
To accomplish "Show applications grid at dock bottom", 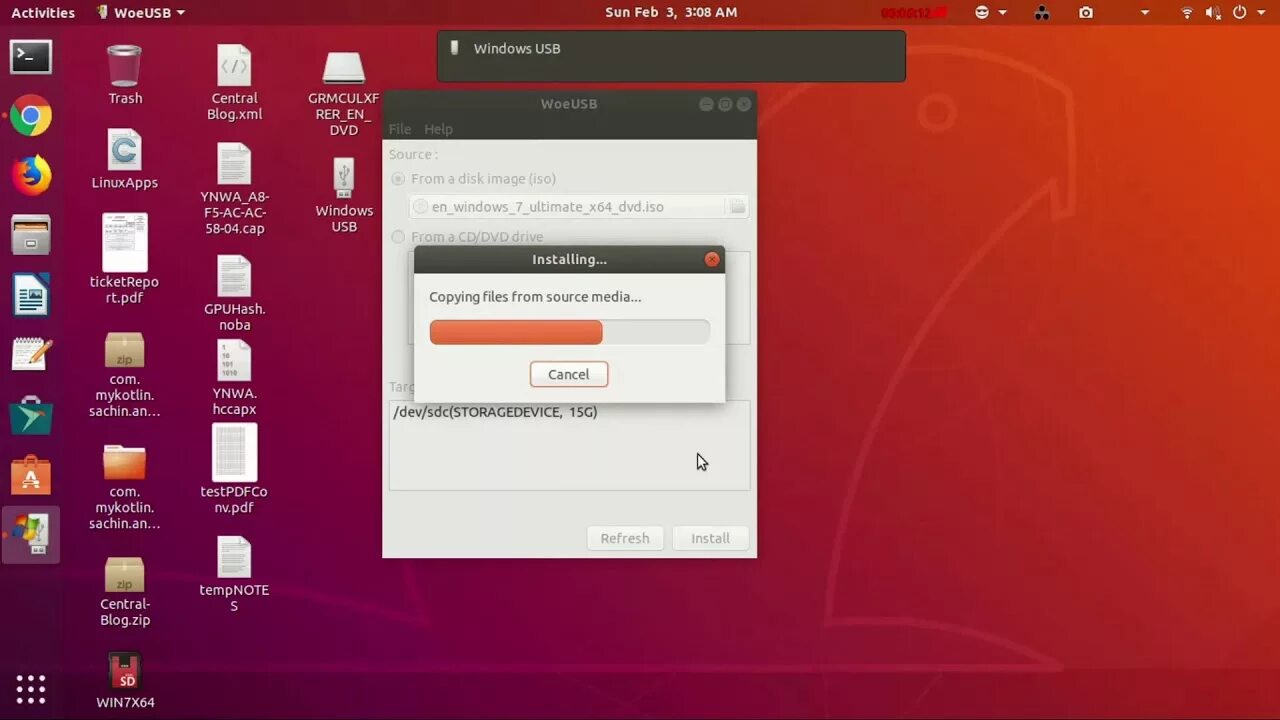I will point(31,689).
